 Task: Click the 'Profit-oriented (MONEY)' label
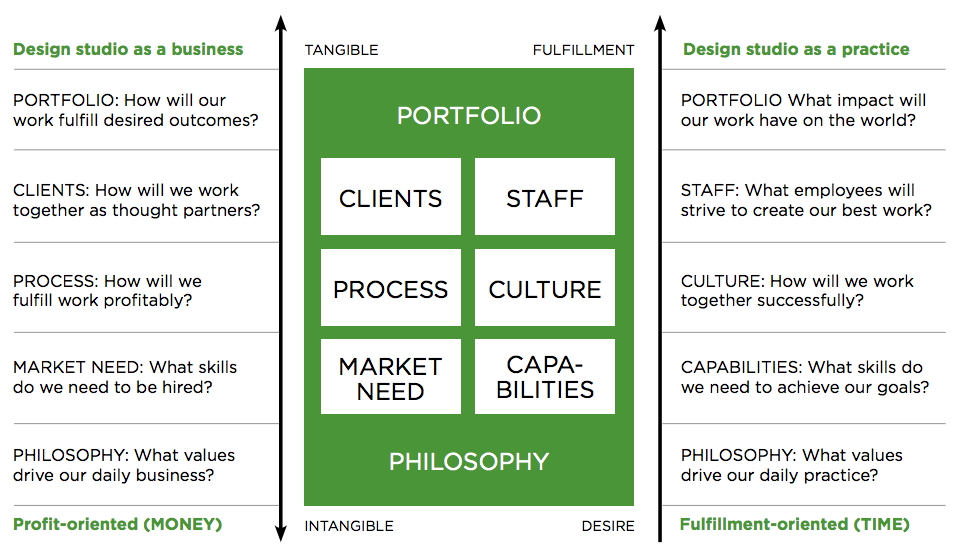coord(118,525)
